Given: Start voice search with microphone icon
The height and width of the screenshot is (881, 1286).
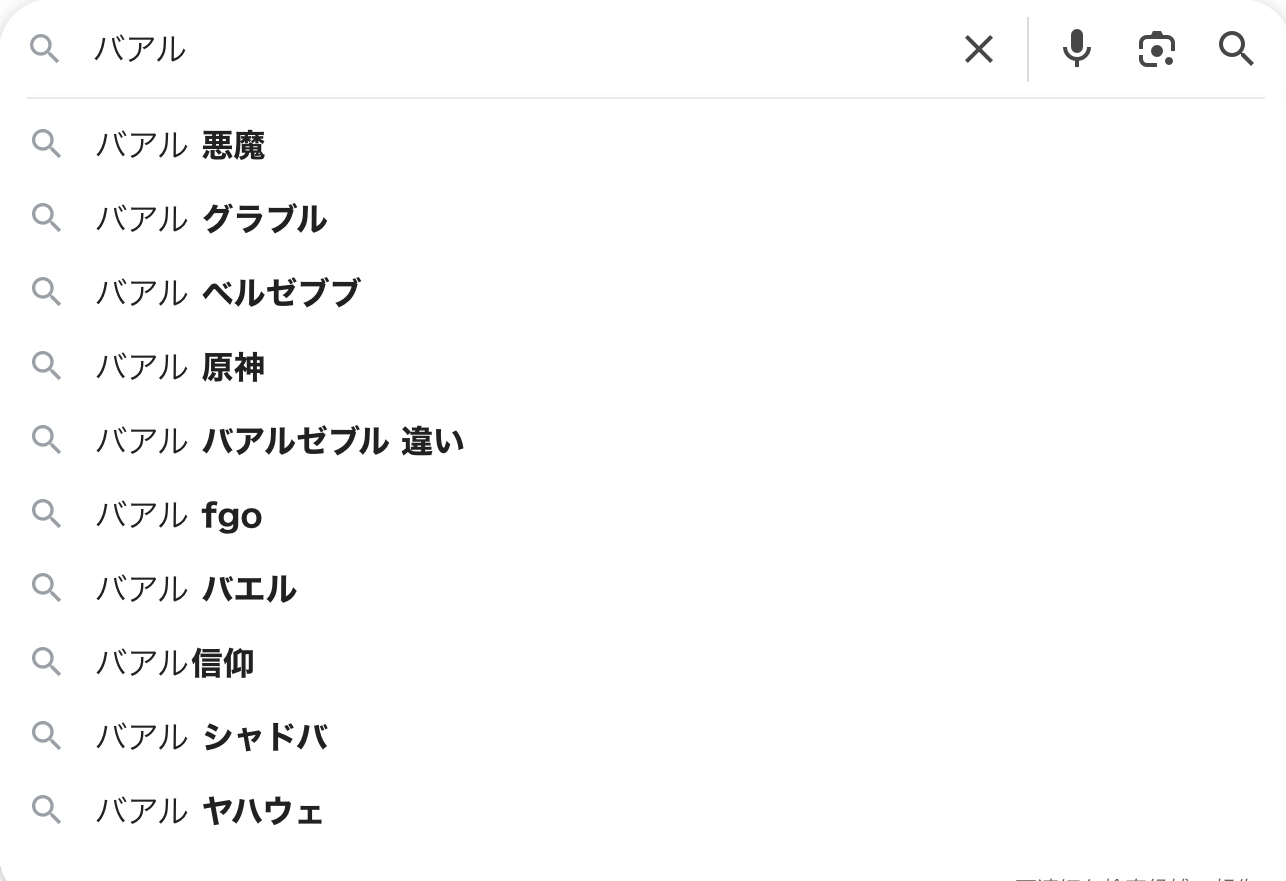Looking at the screenshot, I should 1076,49.
